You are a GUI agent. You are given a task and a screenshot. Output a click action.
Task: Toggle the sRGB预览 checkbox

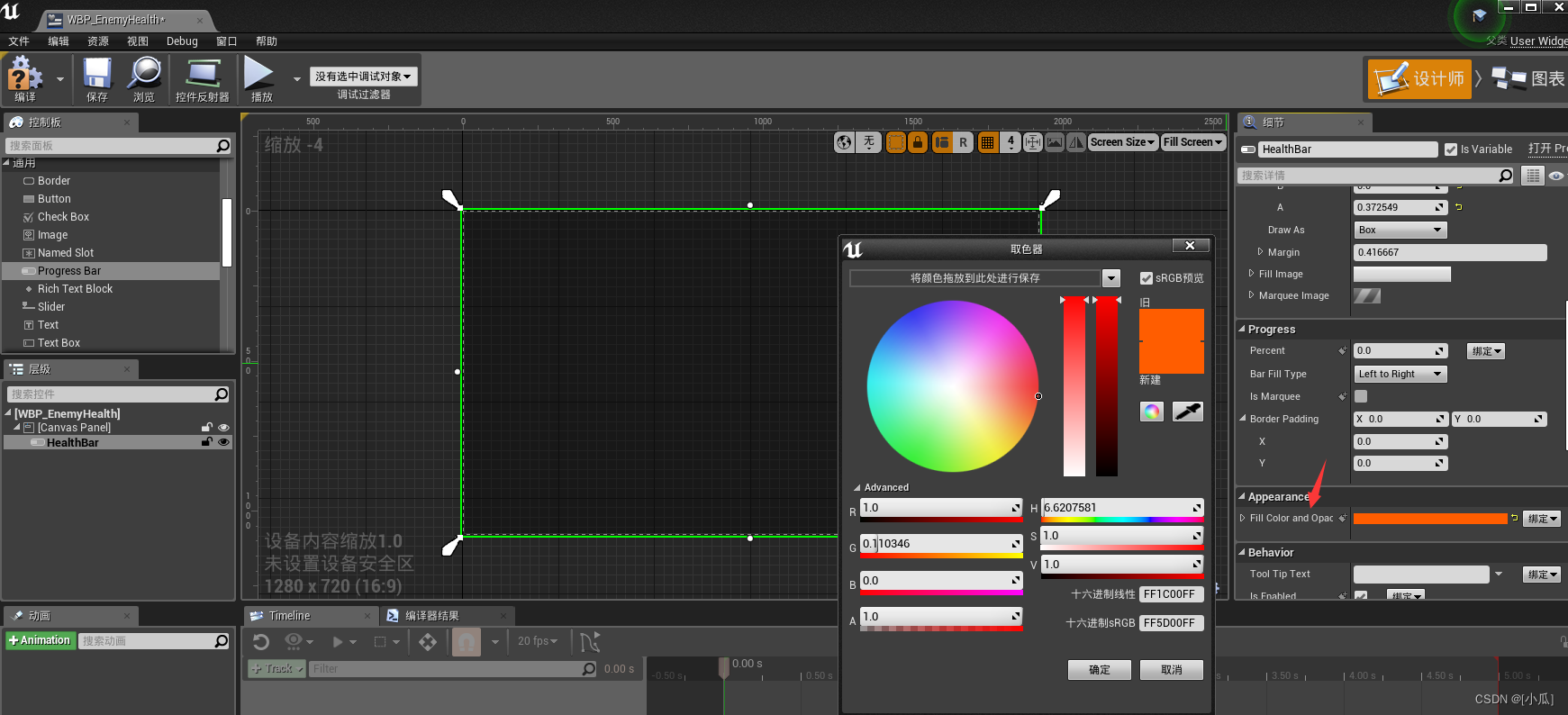[1147, 278]
